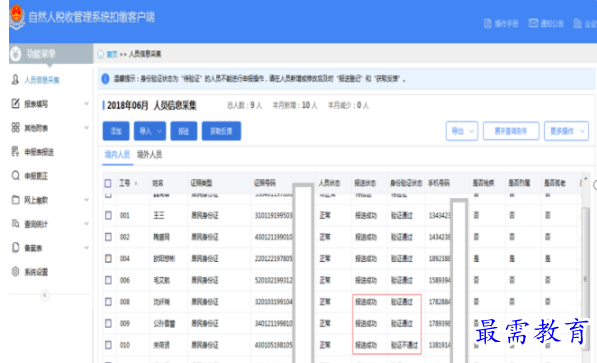This screenshot has width=597, height=363.
Task: Click the national emblem logo
Action: pos(16,17)
